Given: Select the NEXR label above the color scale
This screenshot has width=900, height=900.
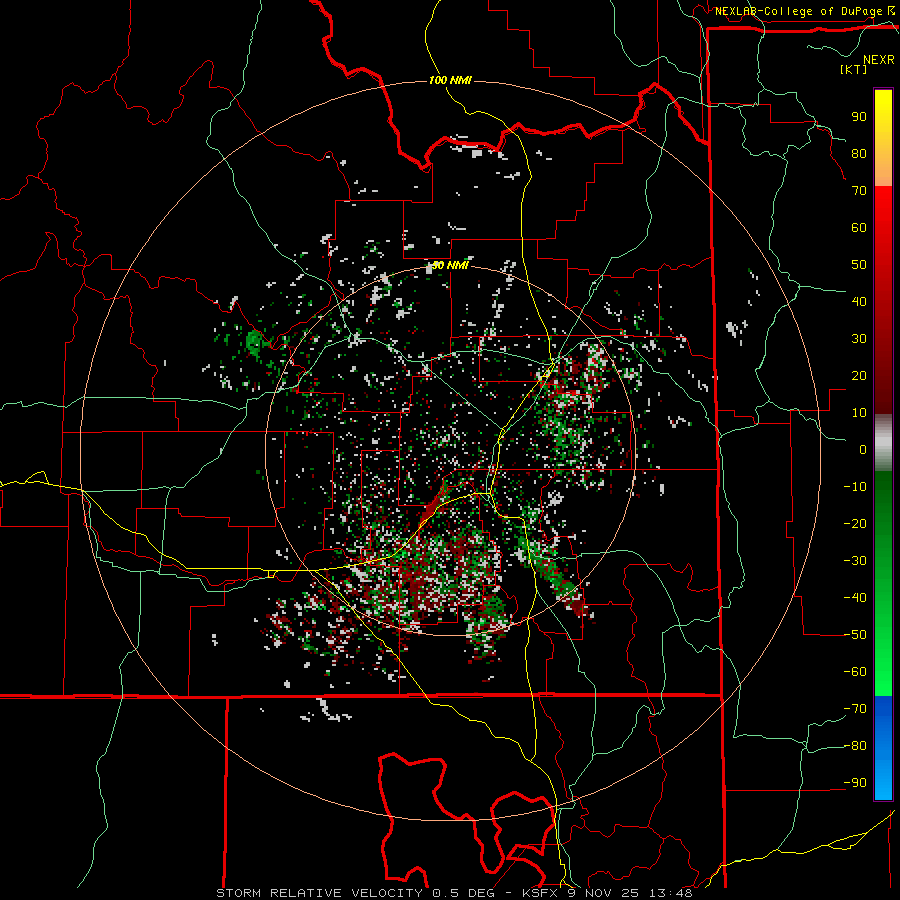Looking at the screenshot, I should pos(879,60).
